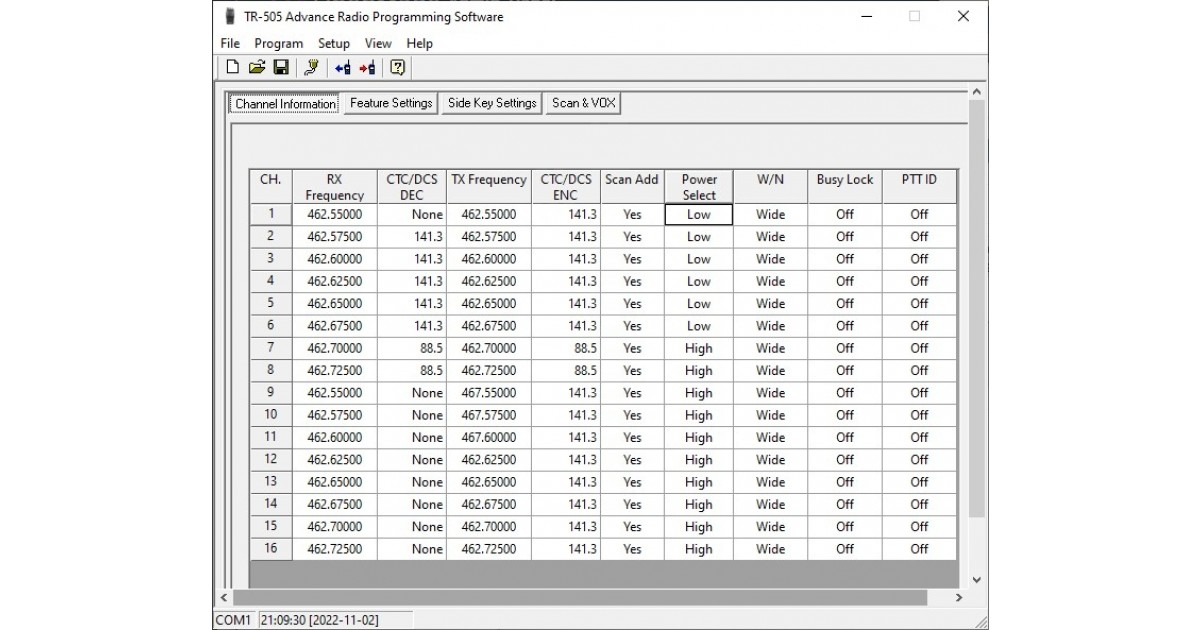Open the Setup menu

(x=333, y=43)
